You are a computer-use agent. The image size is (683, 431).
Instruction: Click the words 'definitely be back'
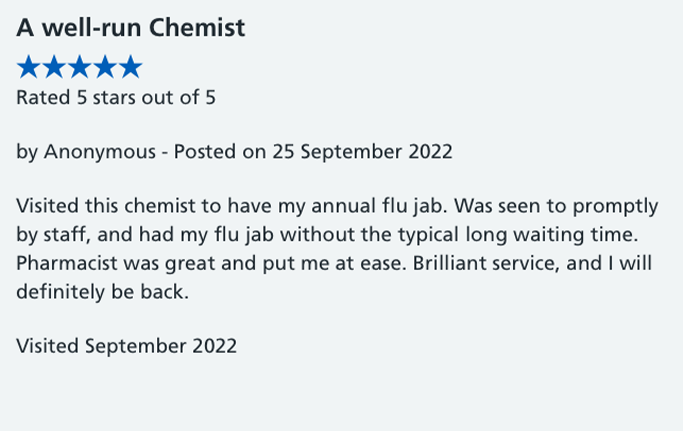[102, 292]
